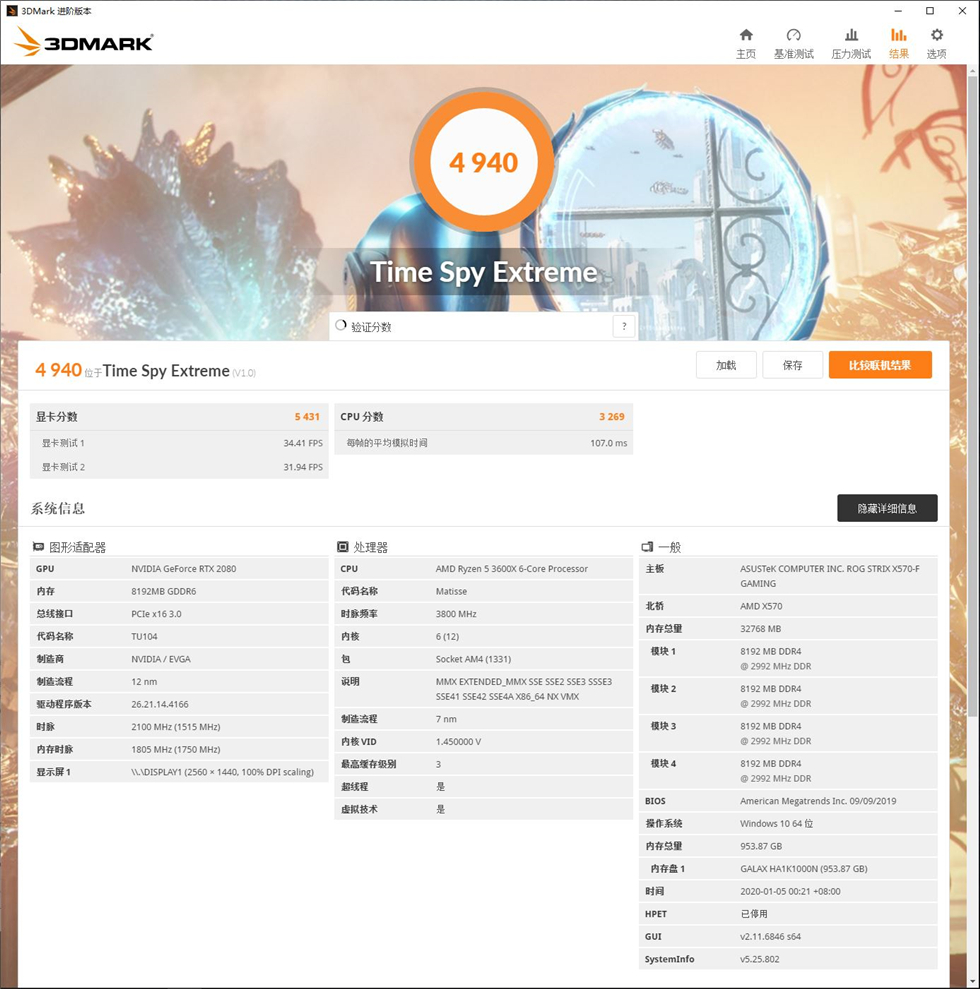Click the orange 比较联机结果 button
This screenshot has width=980, height=989.
pos(880,365)
